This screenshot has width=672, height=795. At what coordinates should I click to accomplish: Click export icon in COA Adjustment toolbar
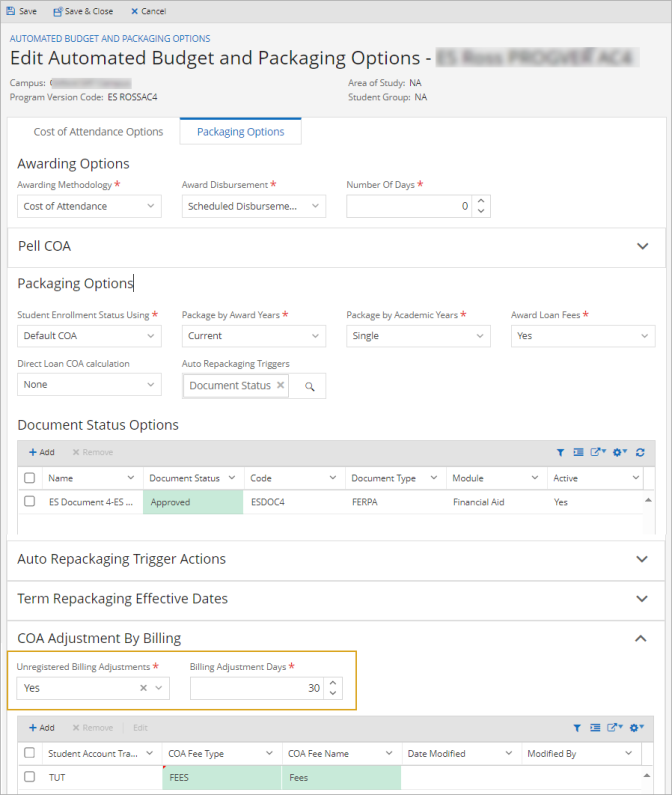point(615,728)
